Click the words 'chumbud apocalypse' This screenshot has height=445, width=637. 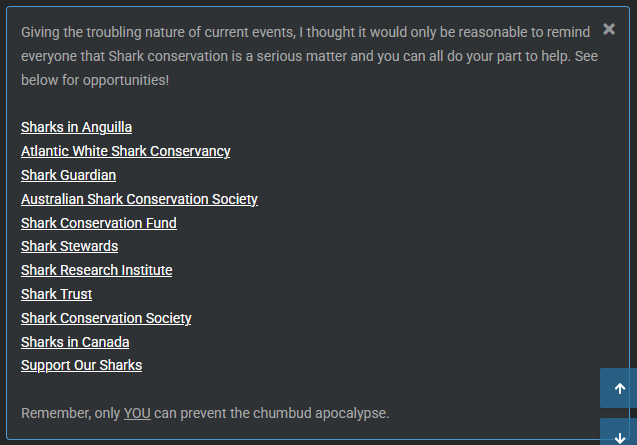(321, 413)
